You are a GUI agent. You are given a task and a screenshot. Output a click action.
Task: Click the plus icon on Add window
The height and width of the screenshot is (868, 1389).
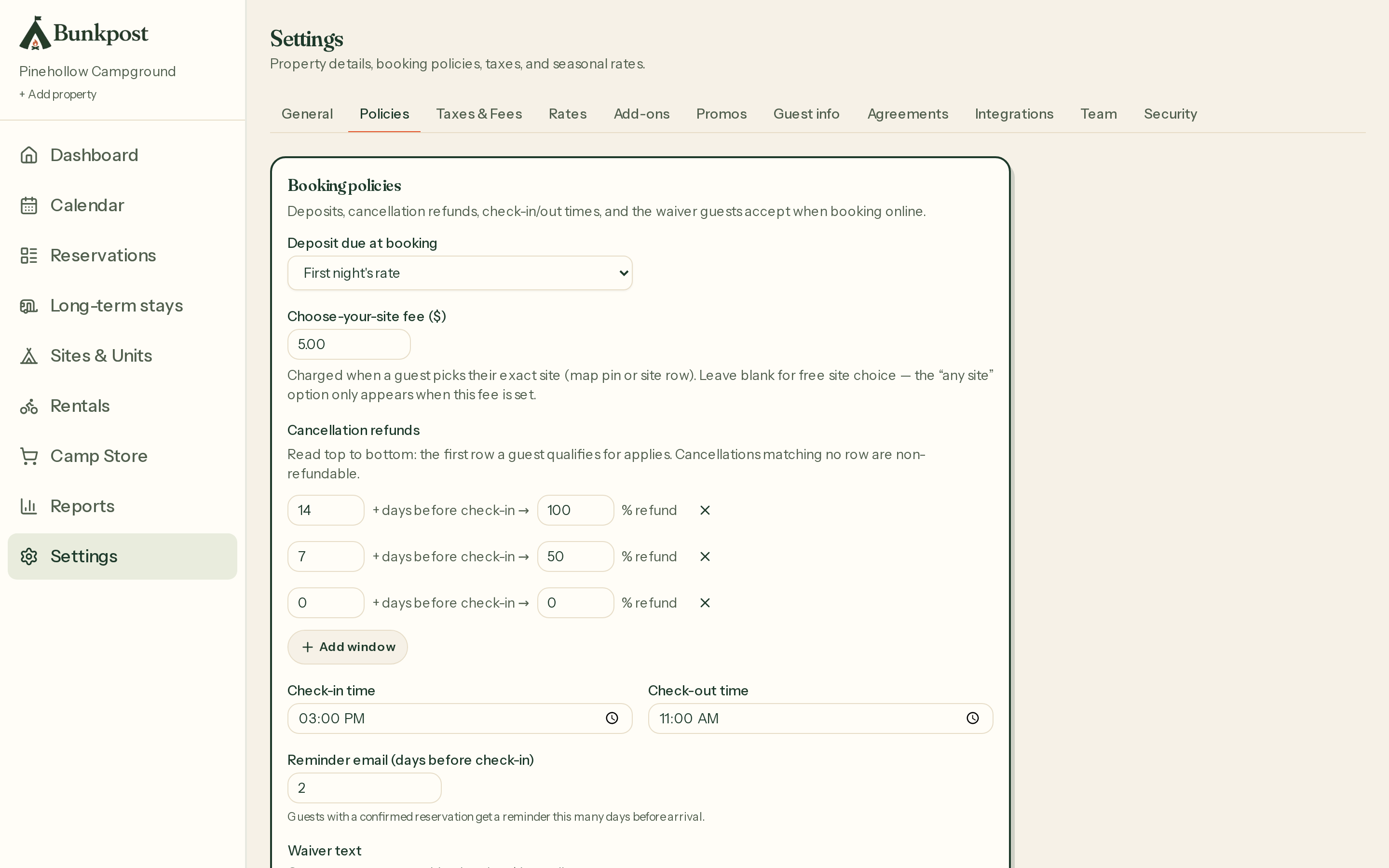[308, 647]
